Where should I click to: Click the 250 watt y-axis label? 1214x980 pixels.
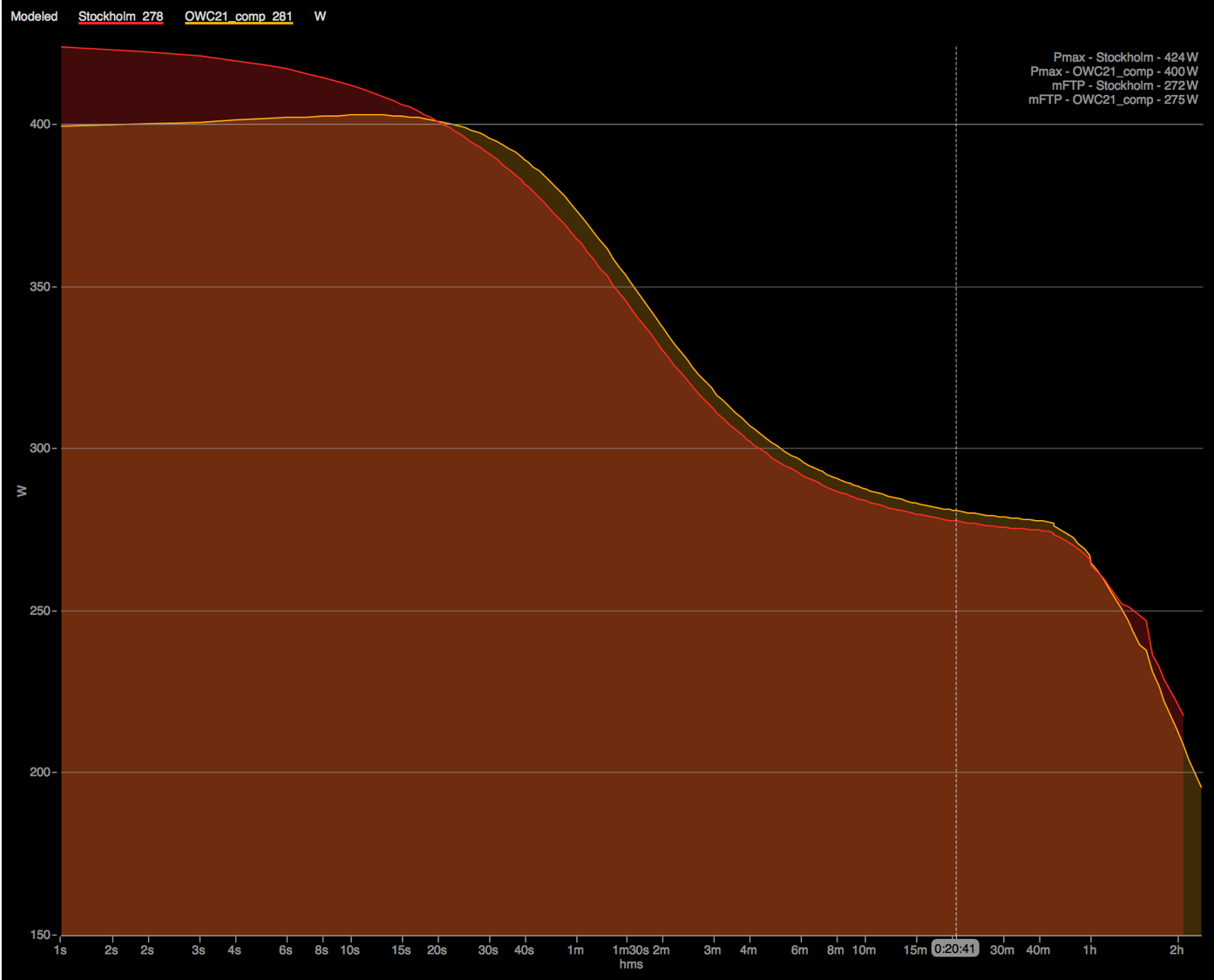[41, 611]
